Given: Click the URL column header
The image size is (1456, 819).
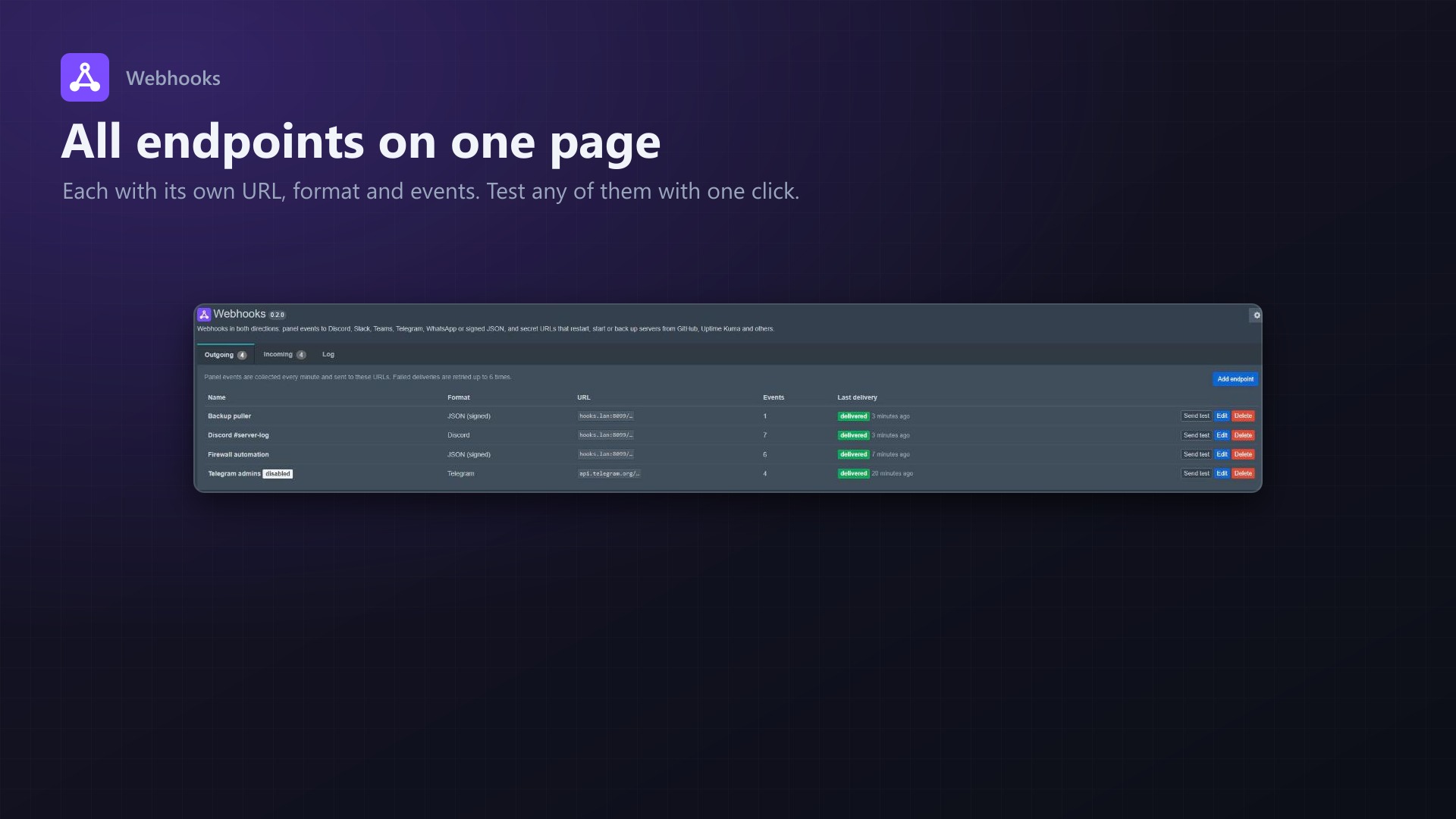Looking at the screenshot, I should point(583,397).
